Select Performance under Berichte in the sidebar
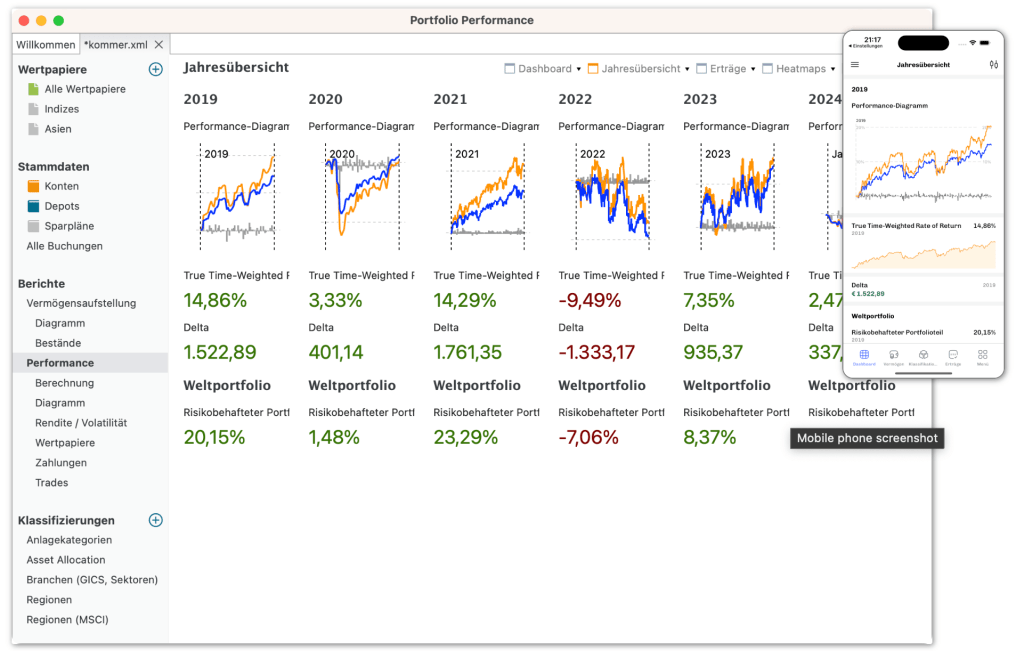This screenshot has width=1024, height=651. pyautogui.click(x=61, y=363)
